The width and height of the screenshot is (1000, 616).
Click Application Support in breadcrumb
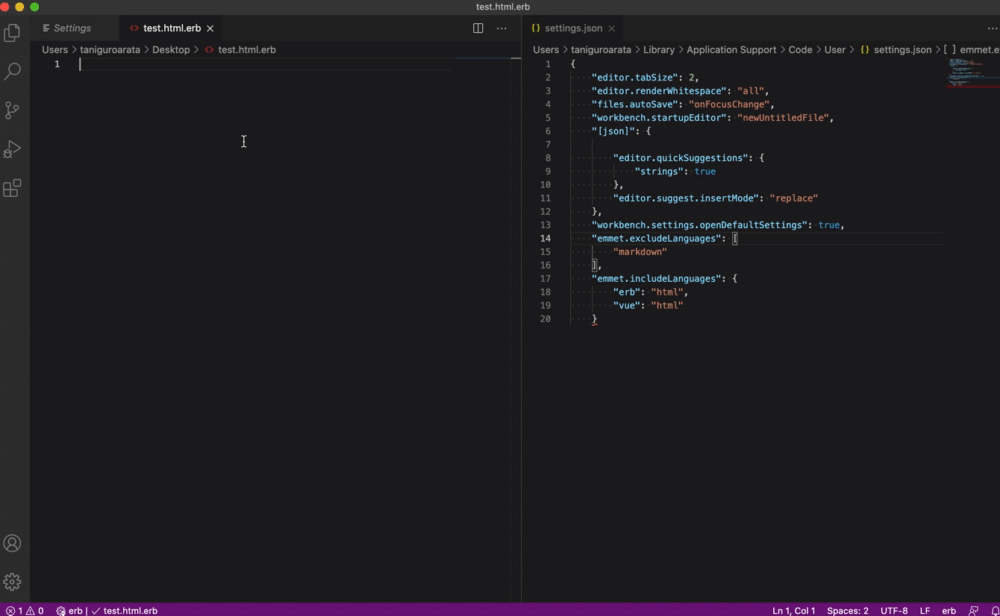coord(731,49)
